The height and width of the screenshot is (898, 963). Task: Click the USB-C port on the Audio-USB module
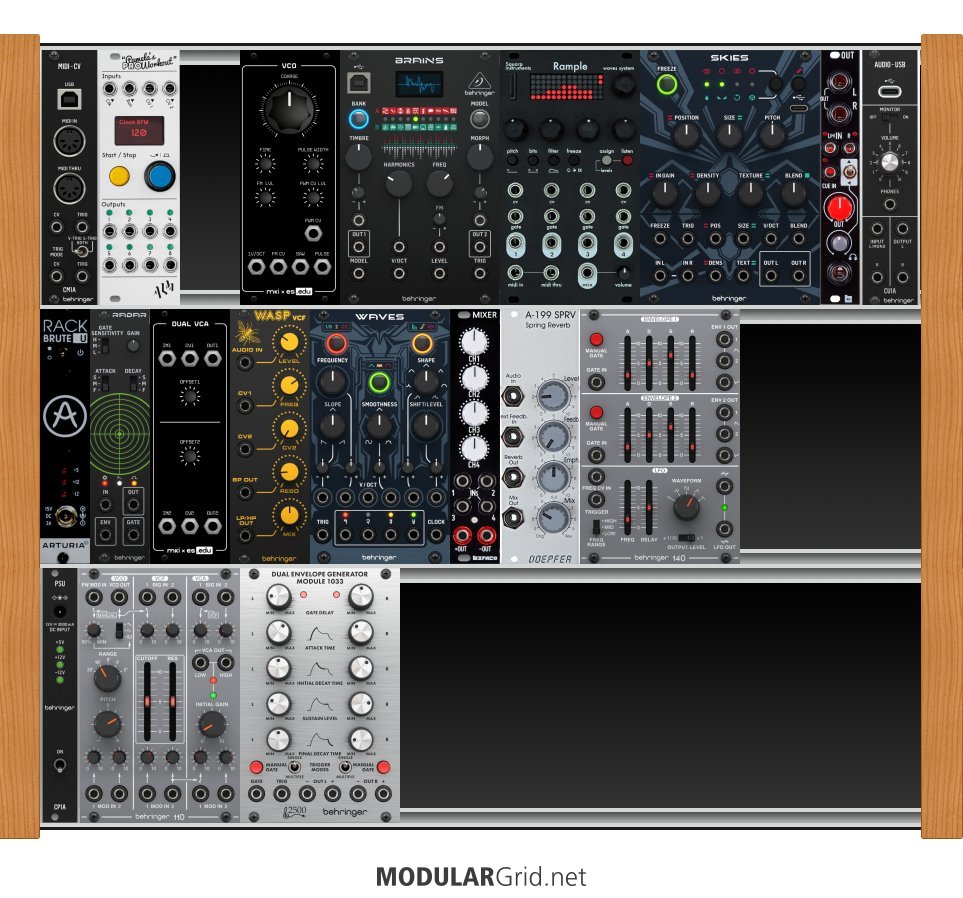click(889, 92)
